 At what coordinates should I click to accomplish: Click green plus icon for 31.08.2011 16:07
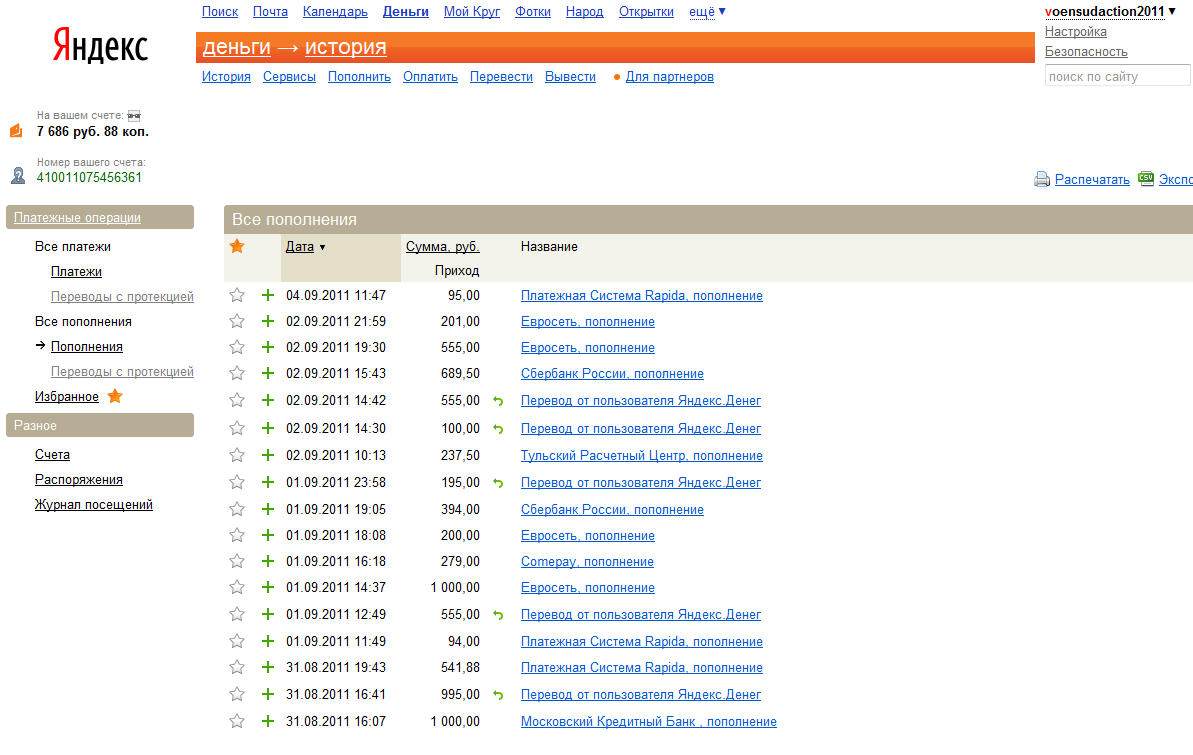[268, 721]
